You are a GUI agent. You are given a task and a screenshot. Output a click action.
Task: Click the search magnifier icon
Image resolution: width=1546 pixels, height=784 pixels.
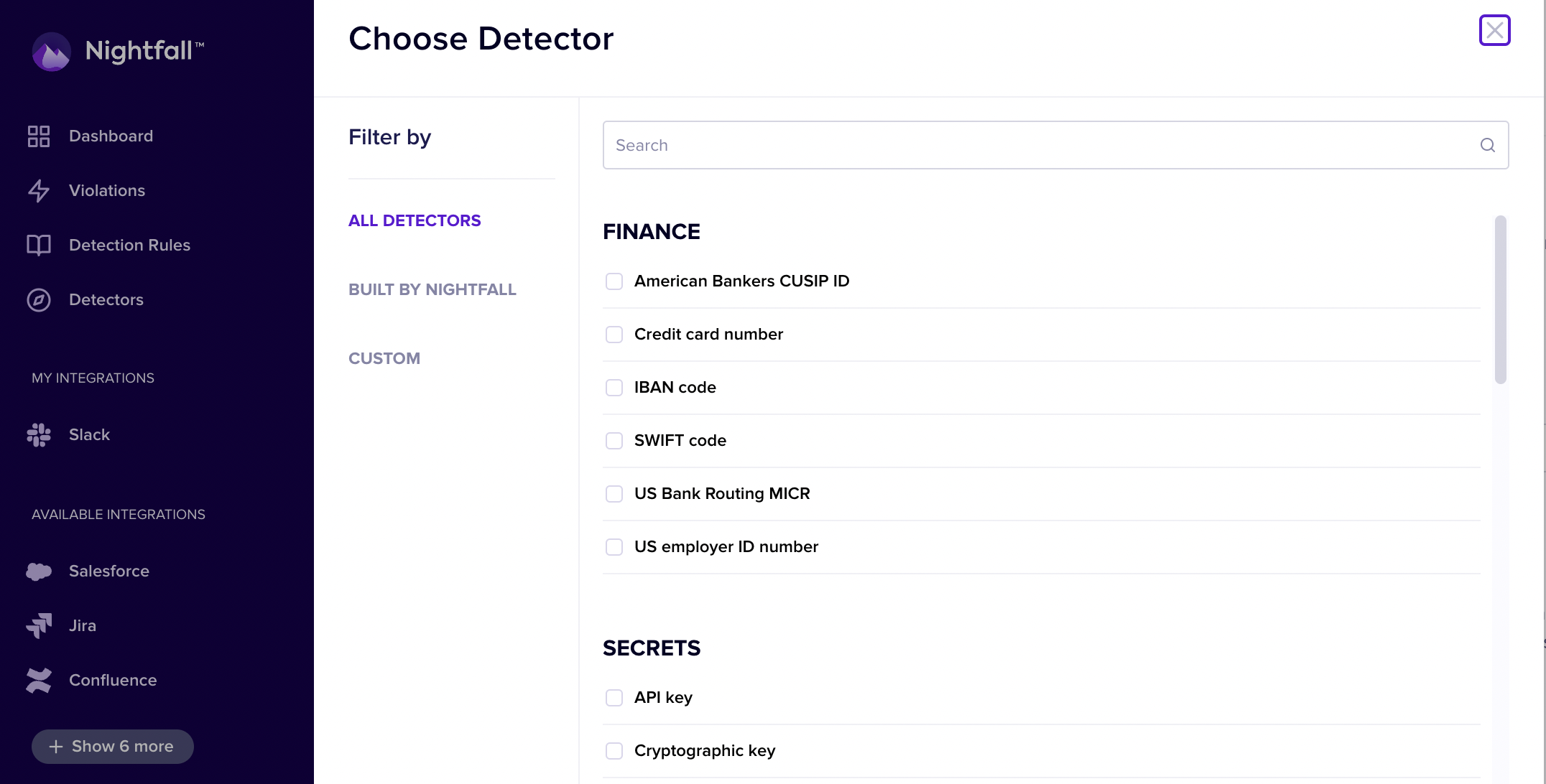point(1487,146)
